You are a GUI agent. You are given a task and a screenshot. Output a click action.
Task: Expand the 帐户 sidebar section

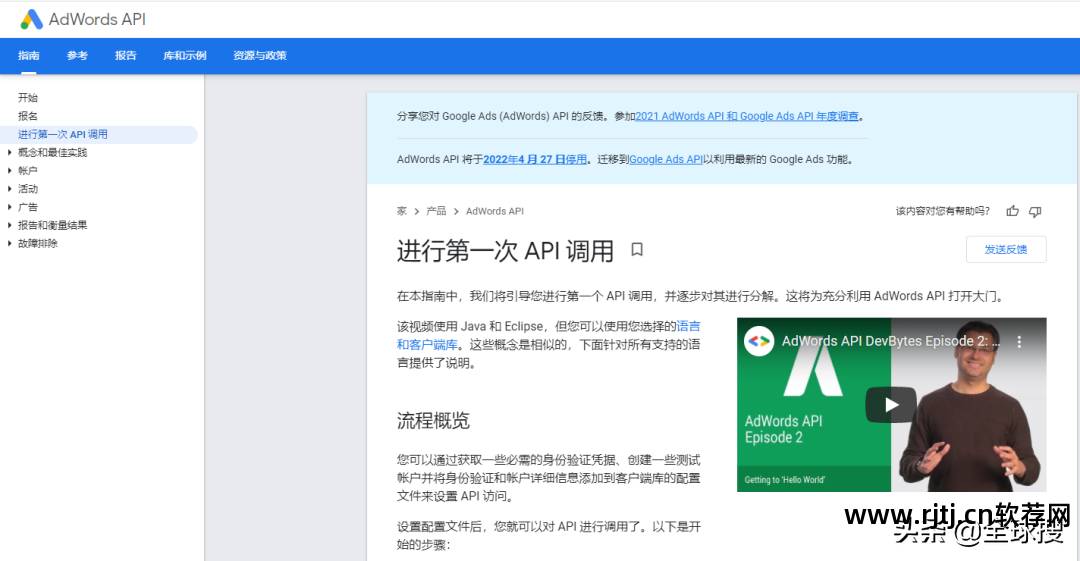tap(10, 170)
